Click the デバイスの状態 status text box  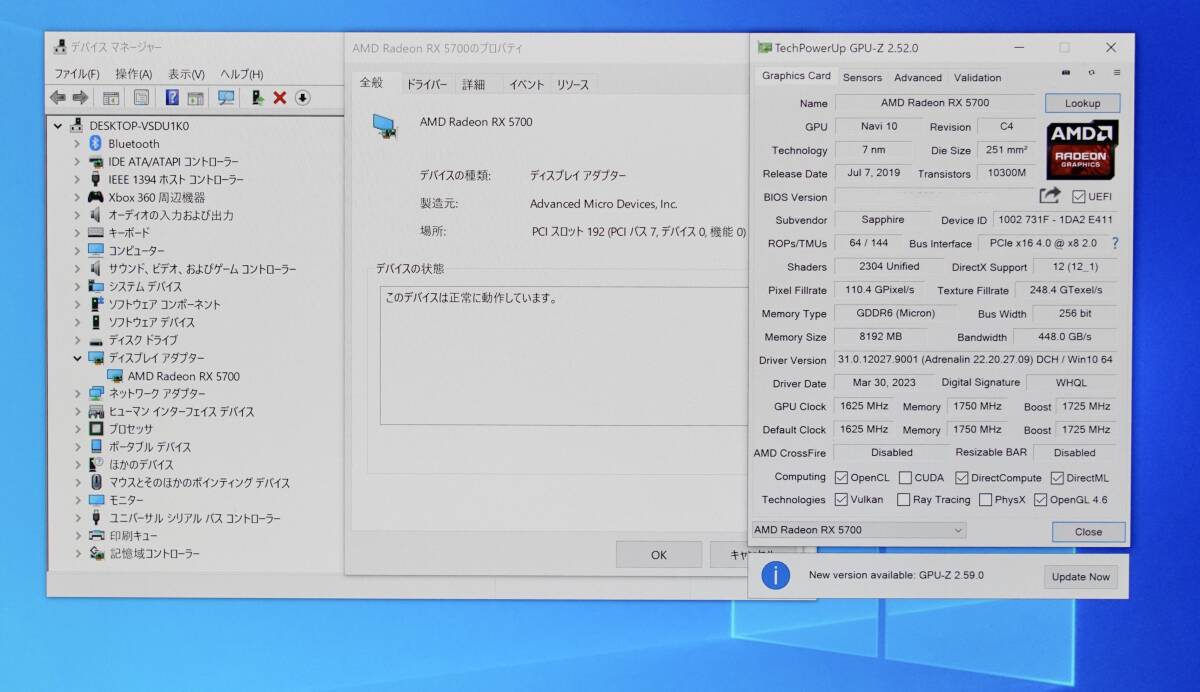(x=565, y=355)
